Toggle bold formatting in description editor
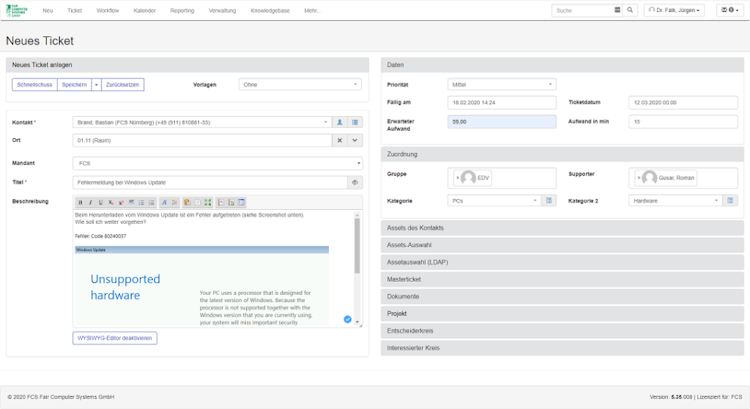 point(80,202)
